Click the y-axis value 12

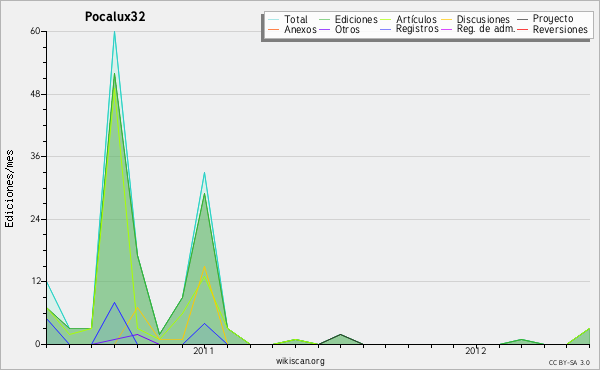(x=36, y=282)
